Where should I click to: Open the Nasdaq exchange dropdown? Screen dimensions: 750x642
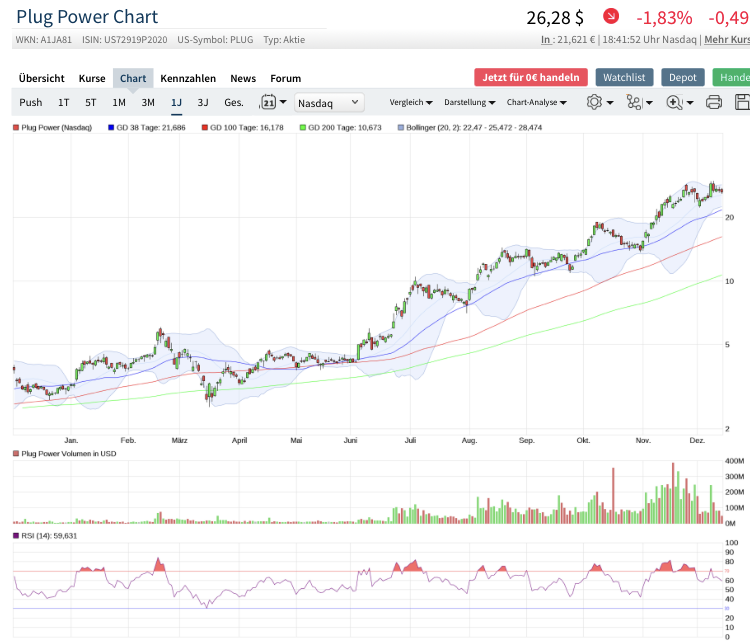(329, 102)
